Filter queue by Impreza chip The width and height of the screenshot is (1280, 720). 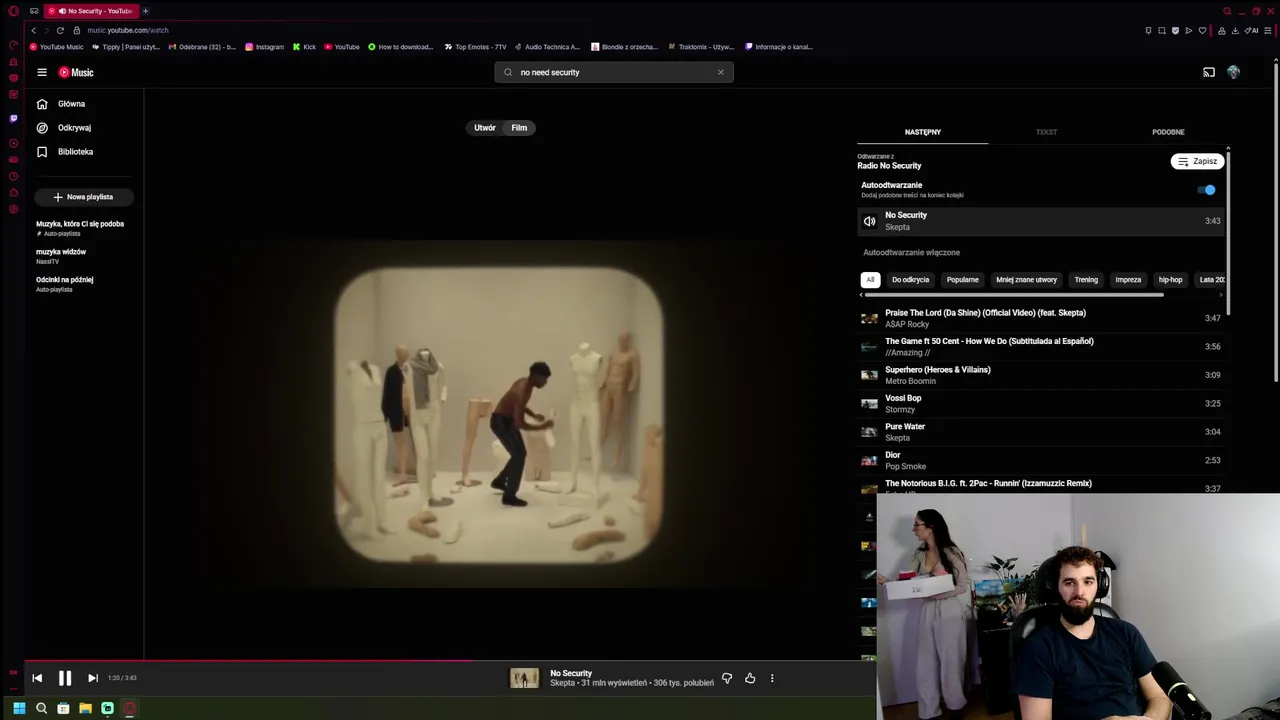click(x=1128, y=280)
